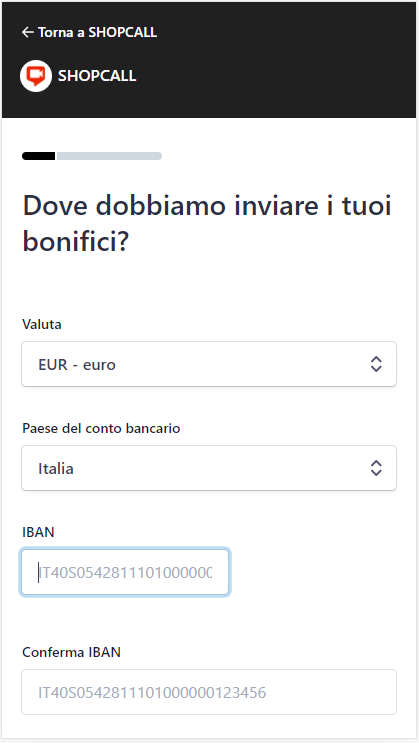The width and height of the screenshot is (419, 743).
Task: Select the 'Italia' country value text
Action: [x=56, y=469]
